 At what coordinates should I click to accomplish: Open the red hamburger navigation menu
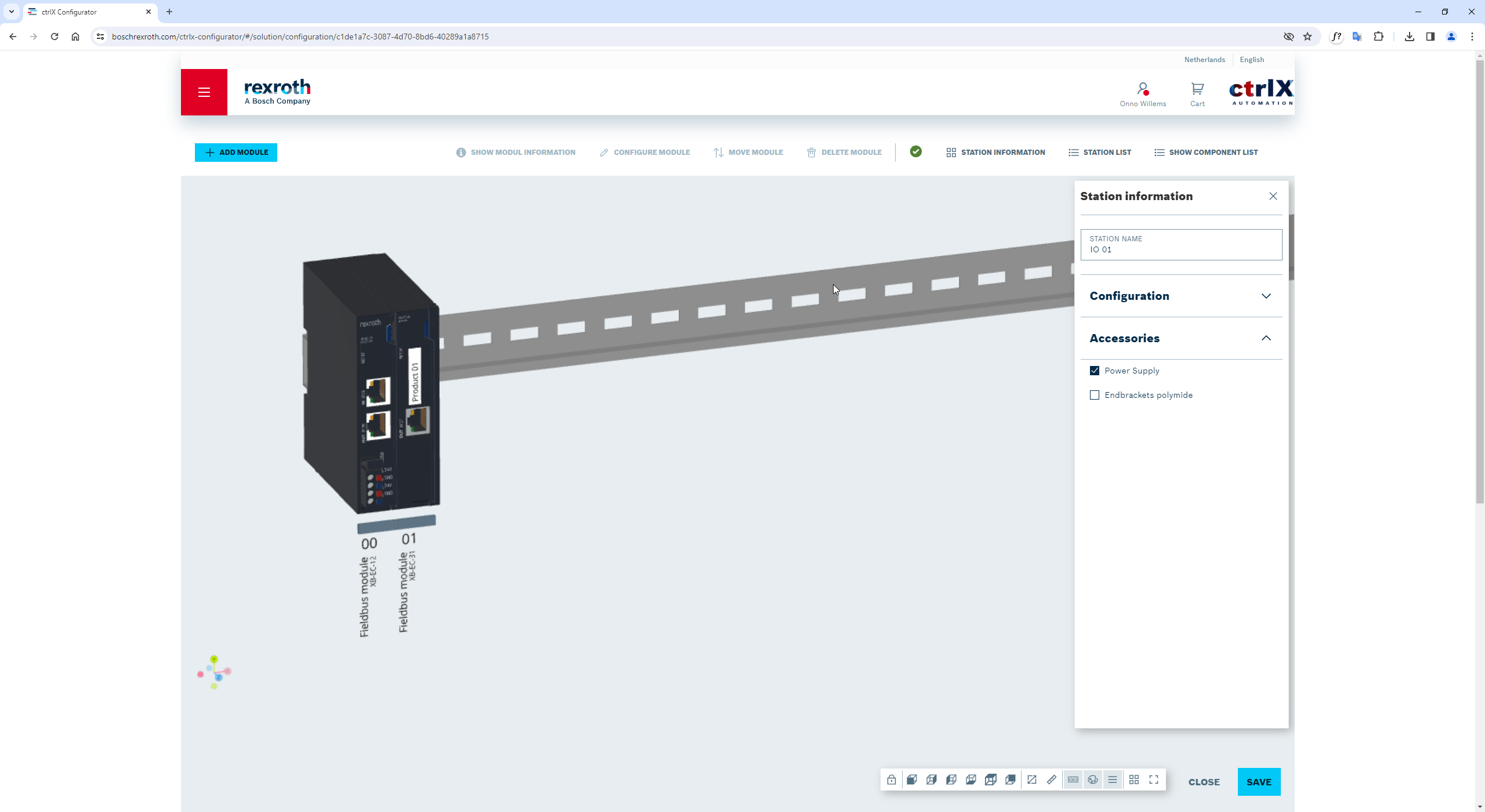204,92
